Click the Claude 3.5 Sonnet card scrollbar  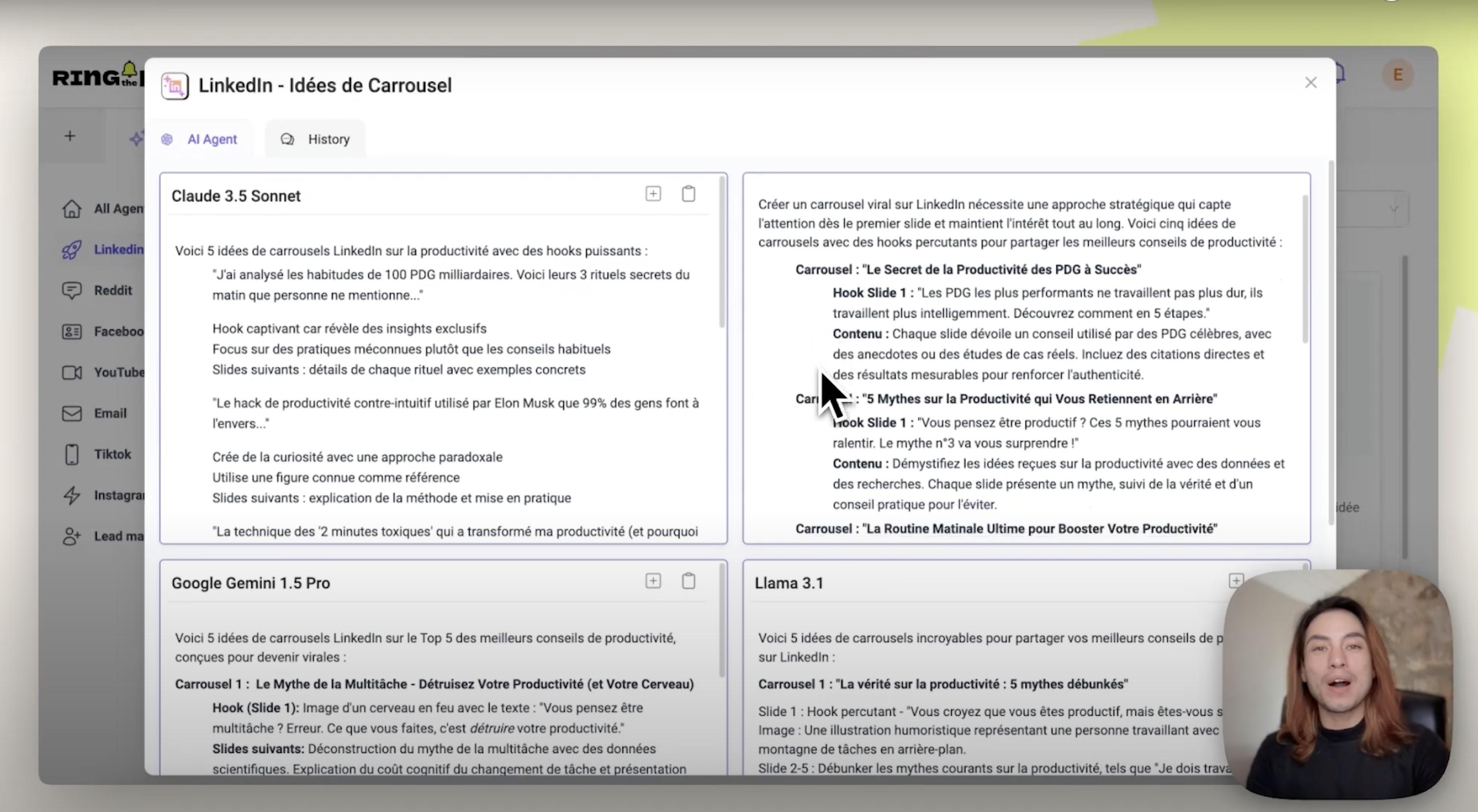pyautogui.click(x=722, y=252)
